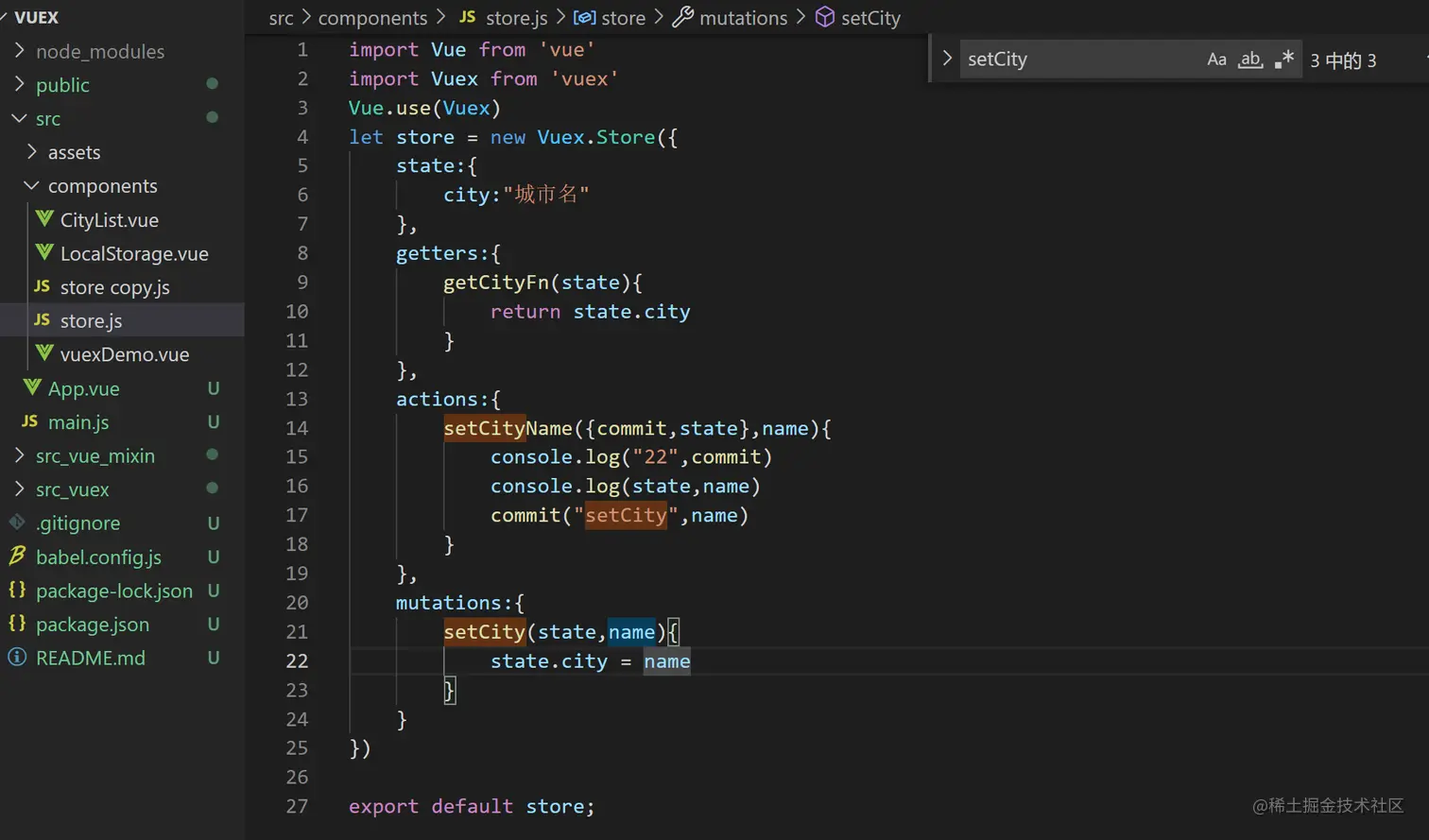Click the '3 中的 3' match count
The image size is (1429, 840).
(x=1343, y=60)
